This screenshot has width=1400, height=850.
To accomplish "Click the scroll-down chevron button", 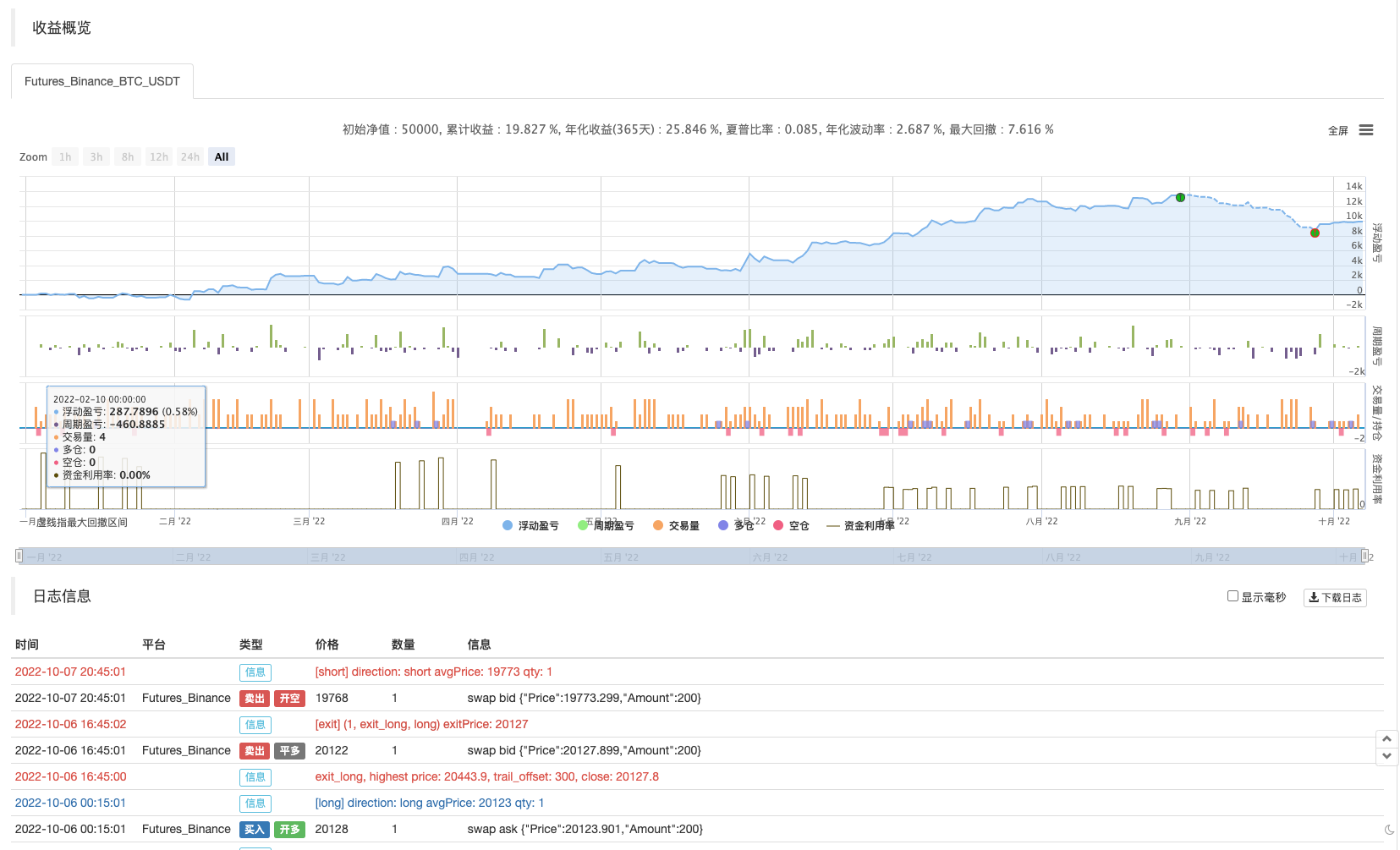I will (x=1386, y=756).
